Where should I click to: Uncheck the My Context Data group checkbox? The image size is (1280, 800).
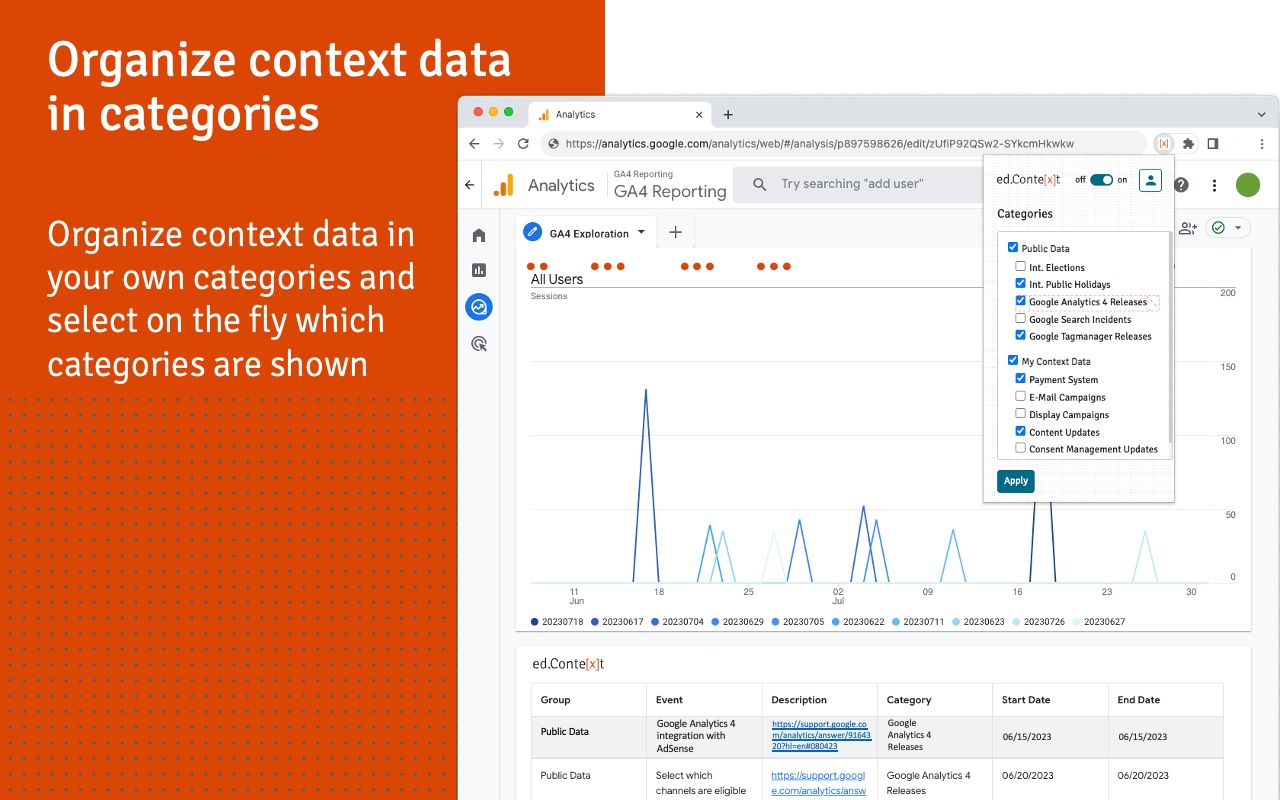[x=1012, y=360]
